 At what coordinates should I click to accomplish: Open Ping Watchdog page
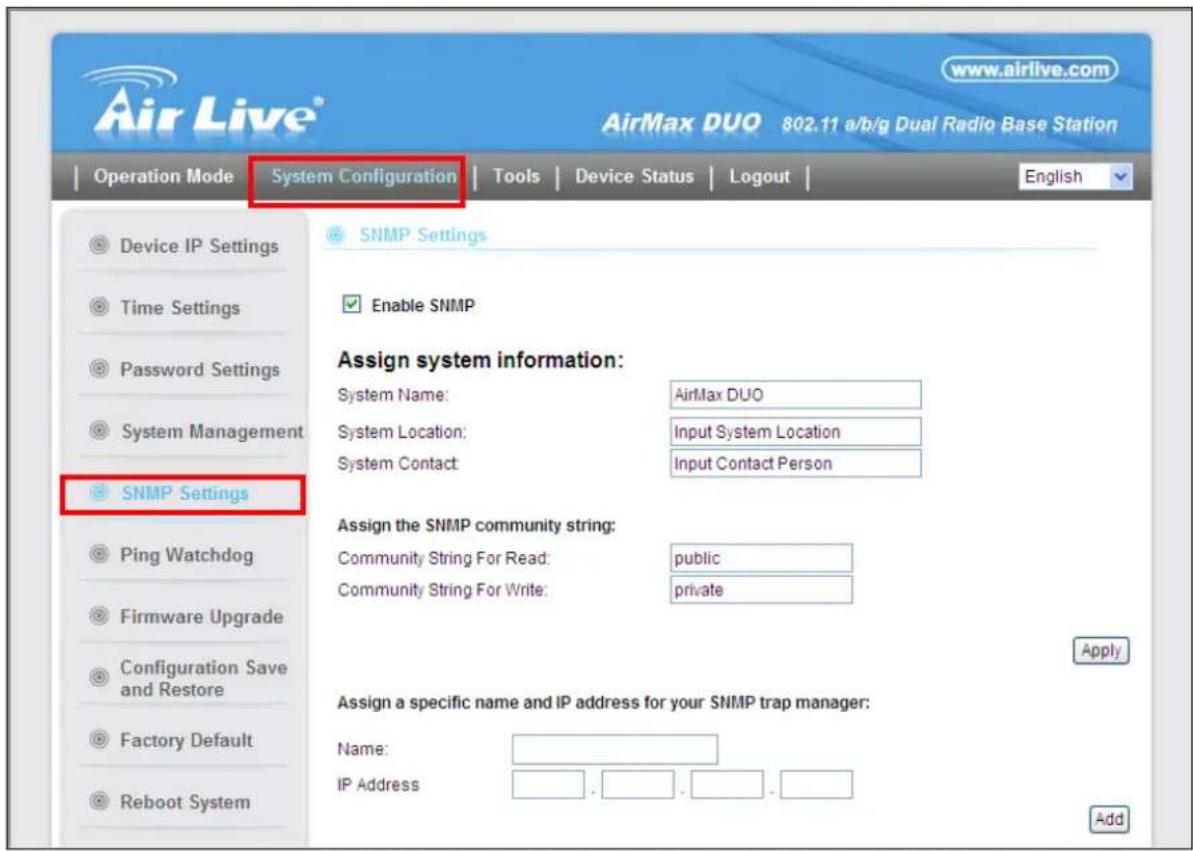186,555
